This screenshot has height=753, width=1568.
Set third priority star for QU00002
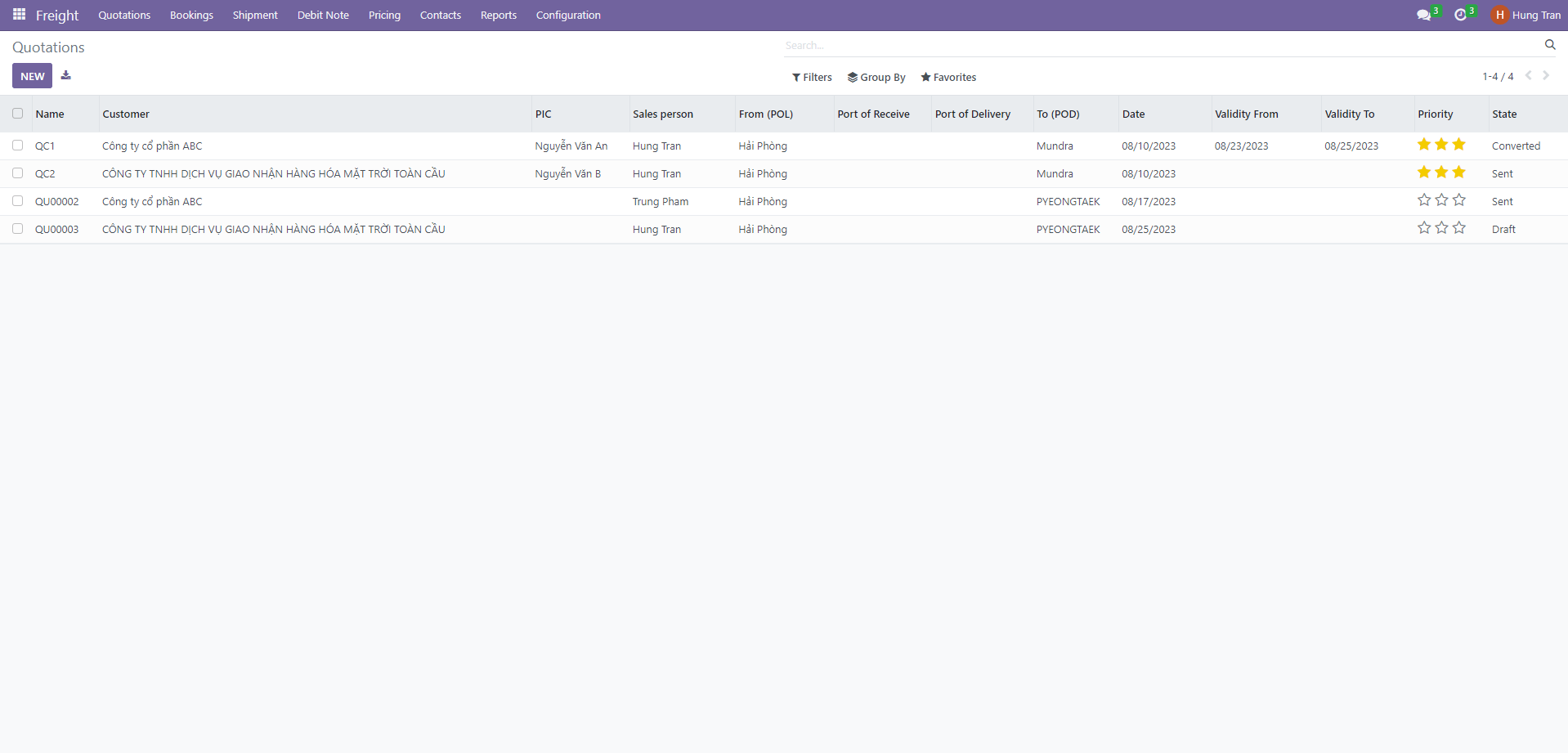(1459, 200)
